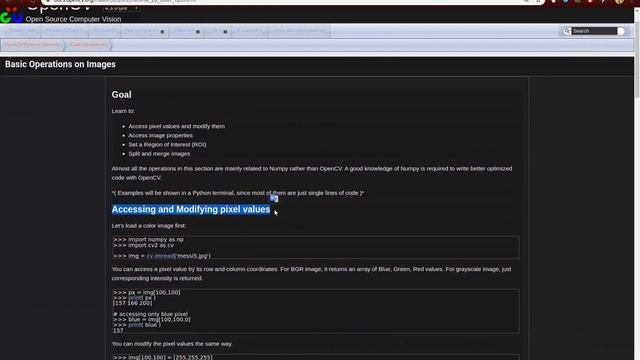The height and width of the screenshot is (360, 640).
Task: Click the OpenCV logo
Action: 11,15
